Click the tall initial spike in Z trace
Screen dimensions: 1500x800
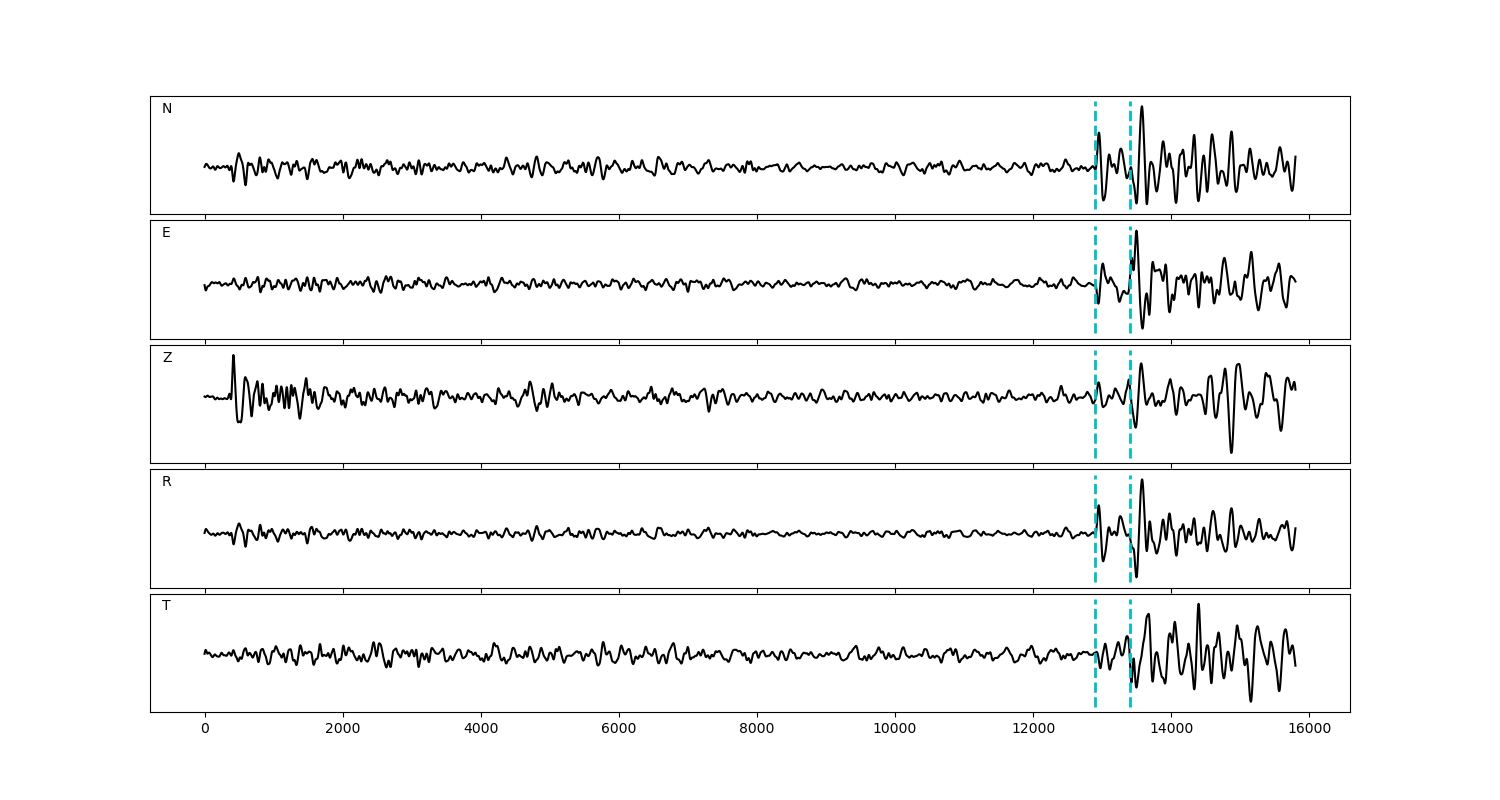pos(233,357)
